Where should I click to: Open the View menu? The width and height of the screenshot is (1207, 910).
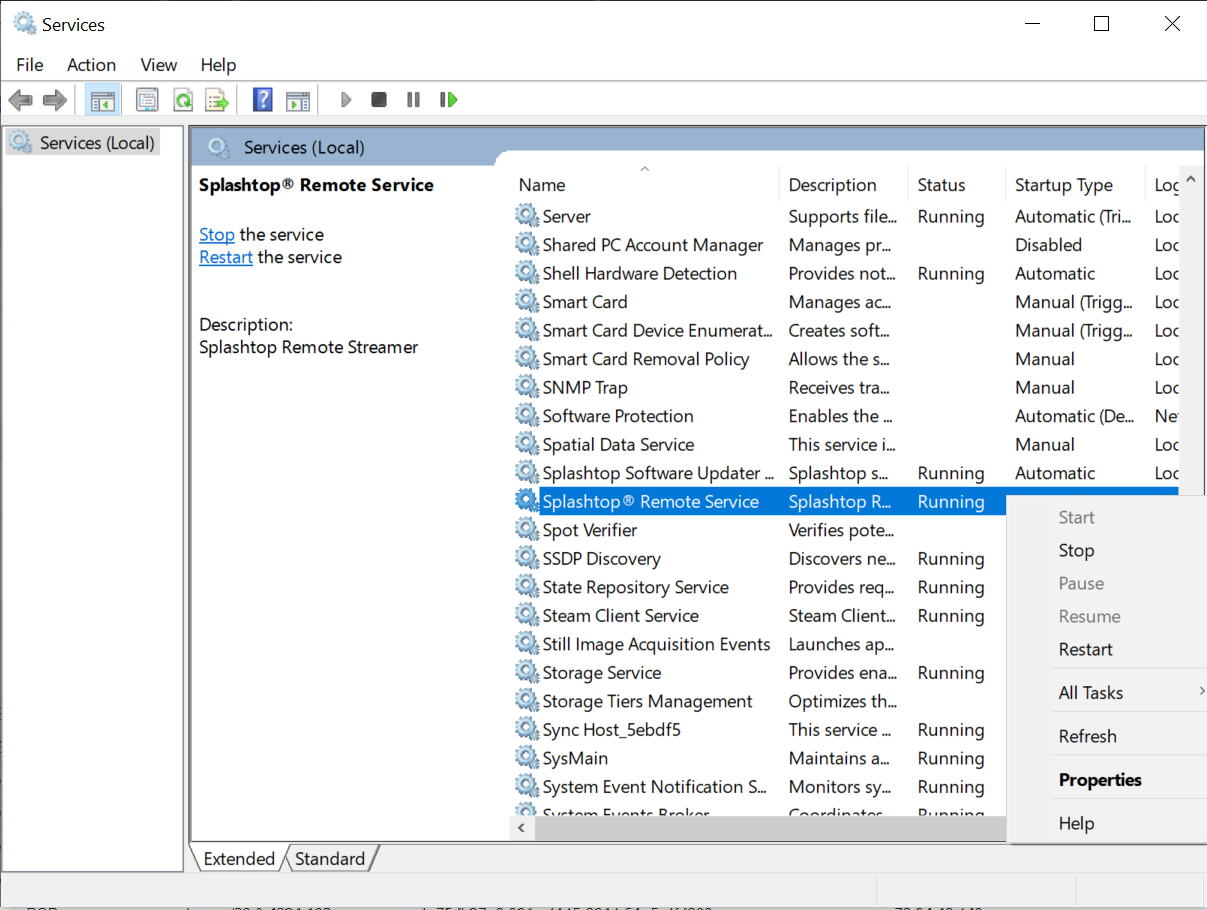tap(158, 65)
